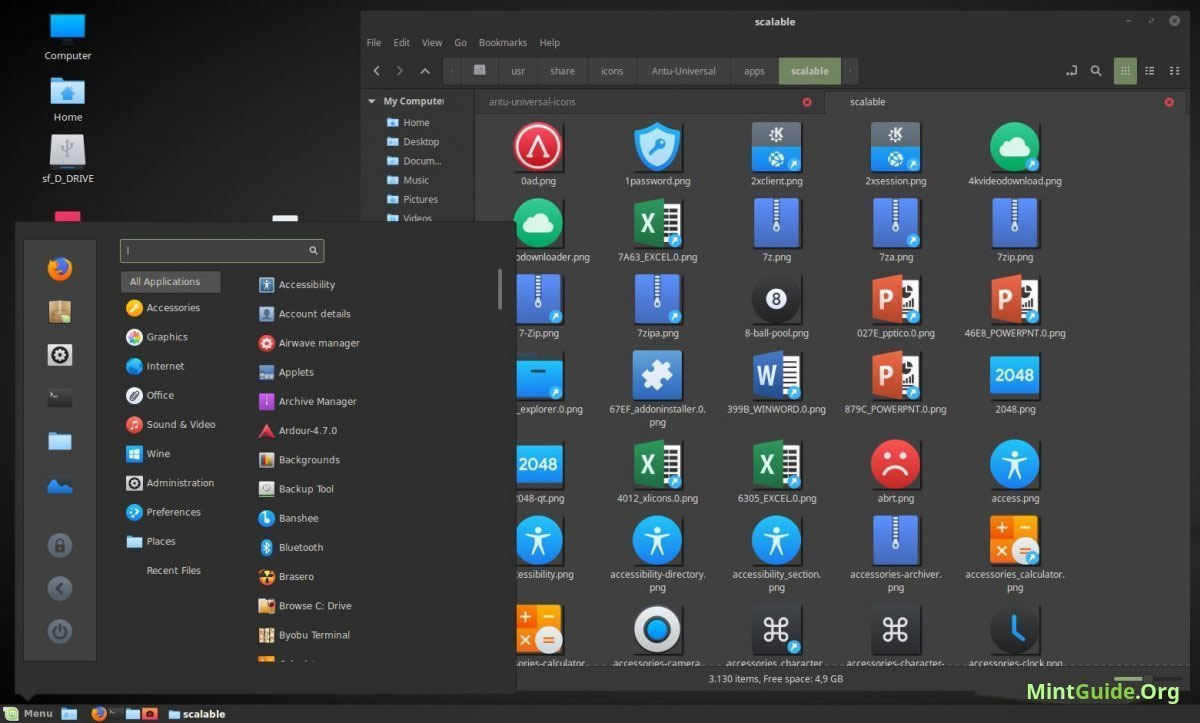This screenshot has width=1200, height=723.
Task: Select the 7A63_EXCEL.0.png file
Action: coord(657,222)
